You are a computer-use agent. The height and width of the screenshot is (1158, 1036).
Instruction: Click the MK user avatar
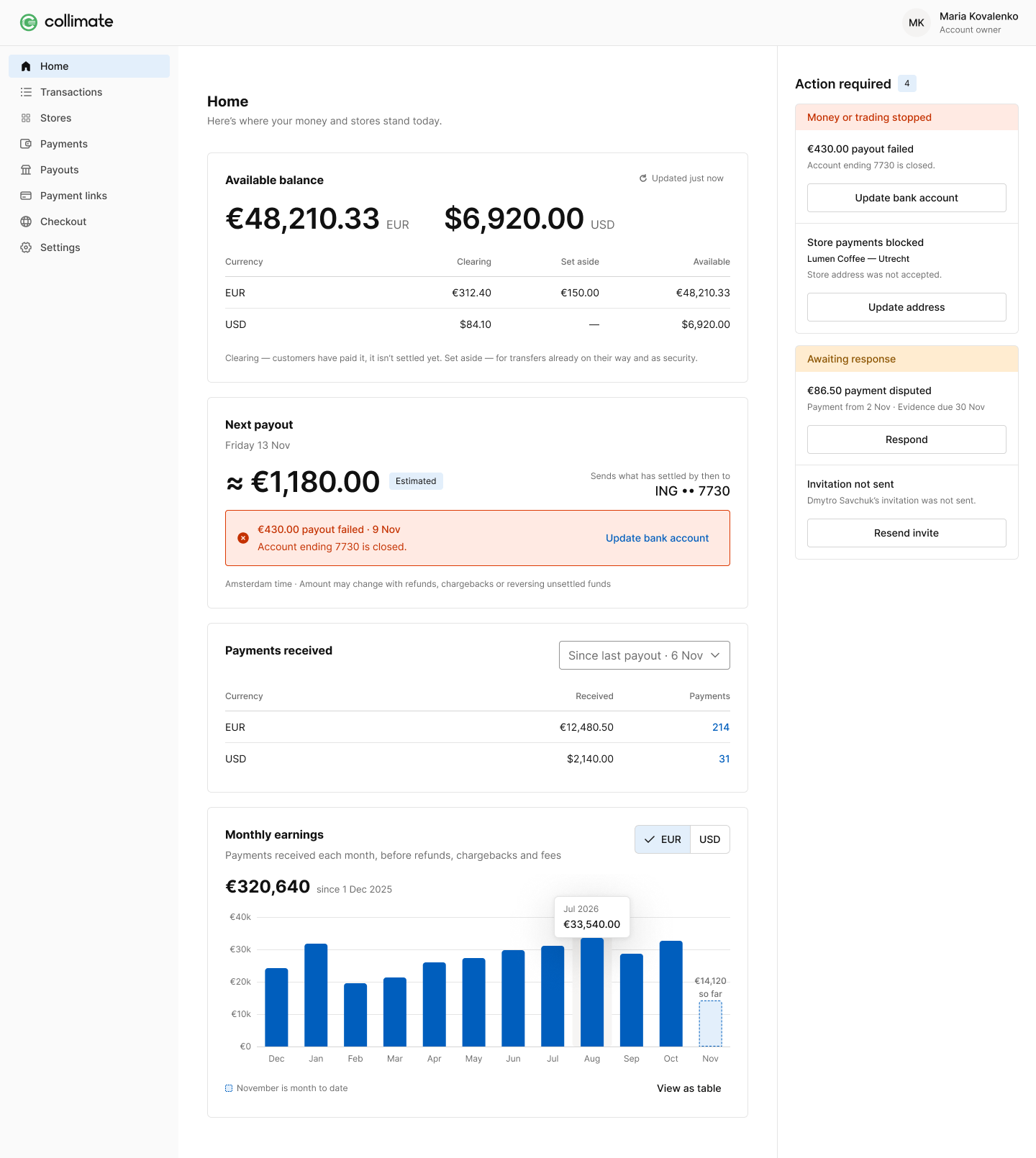tap(917, 22)
